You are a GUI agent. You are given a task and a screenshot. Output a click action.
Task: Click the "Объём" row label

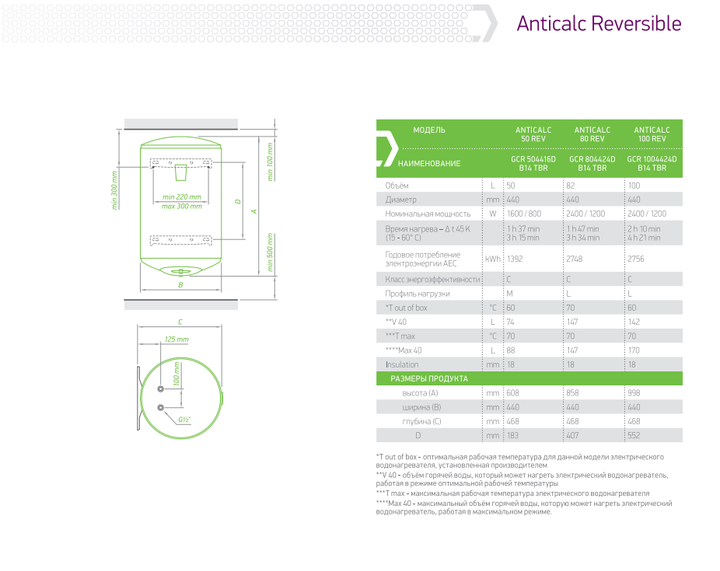click(x=397, y=185)
